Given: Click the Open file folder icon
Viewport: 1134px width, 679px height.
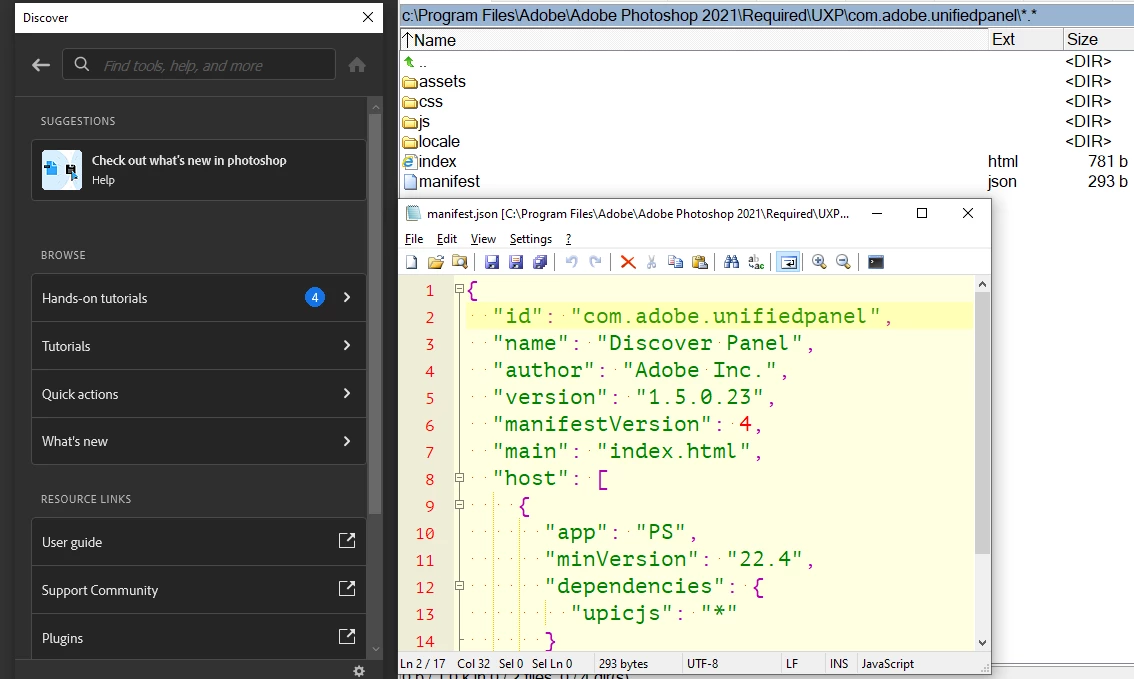Looking at the screenshot, I should [435, 262].
